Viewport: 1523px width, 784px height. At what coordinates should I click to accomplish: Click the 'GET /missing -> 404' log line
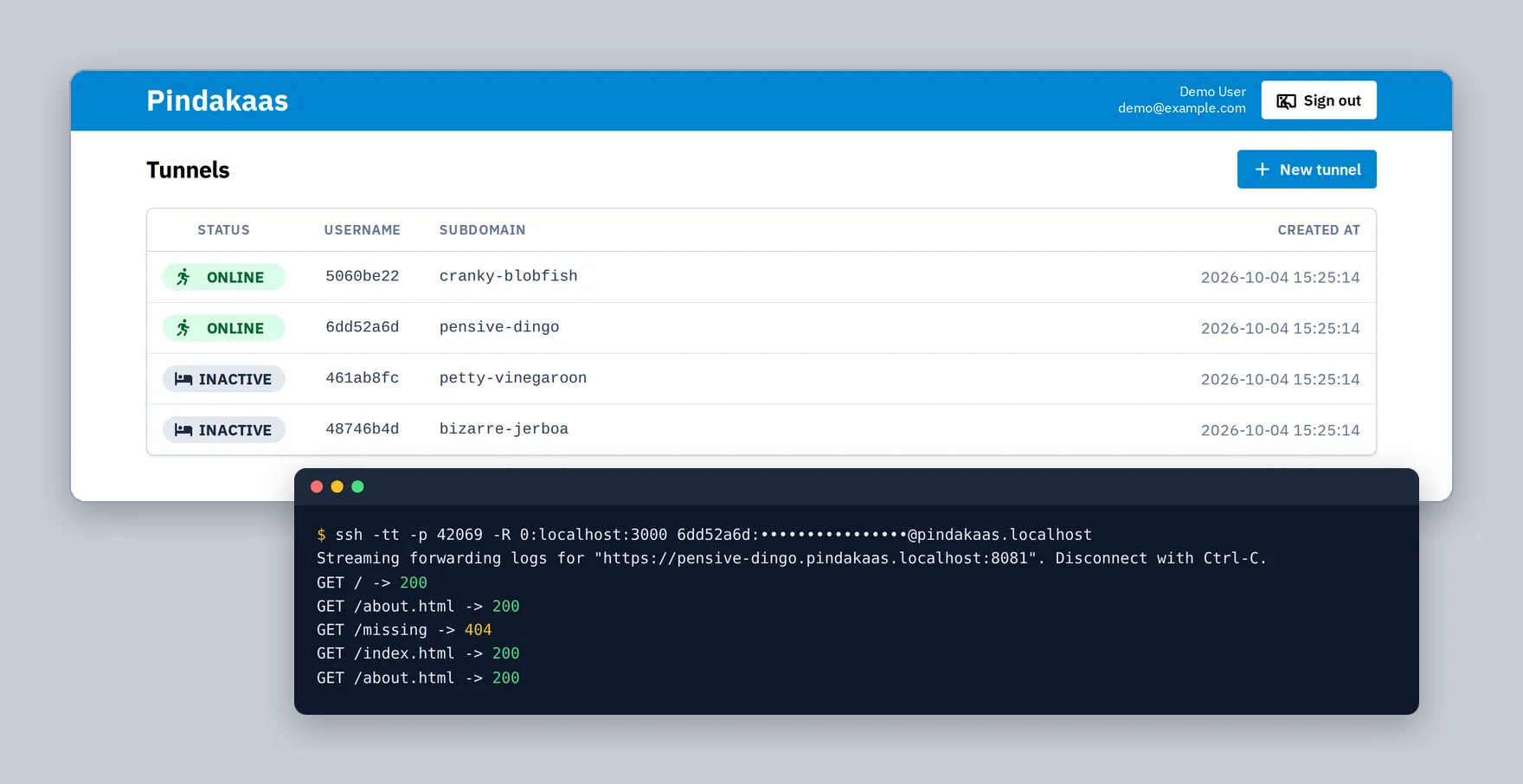coord(404,630)
